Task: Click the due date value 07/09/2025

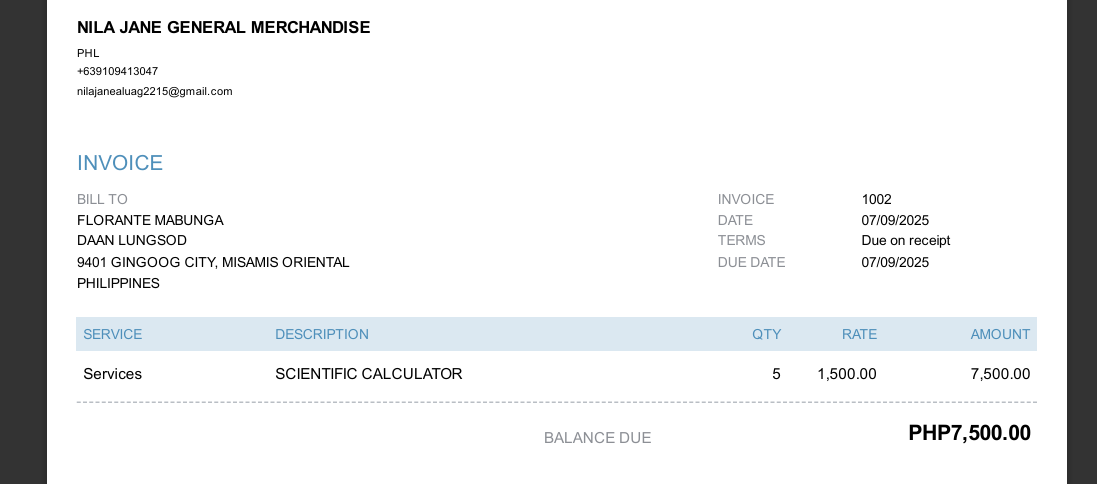Action: coord(895,262)
